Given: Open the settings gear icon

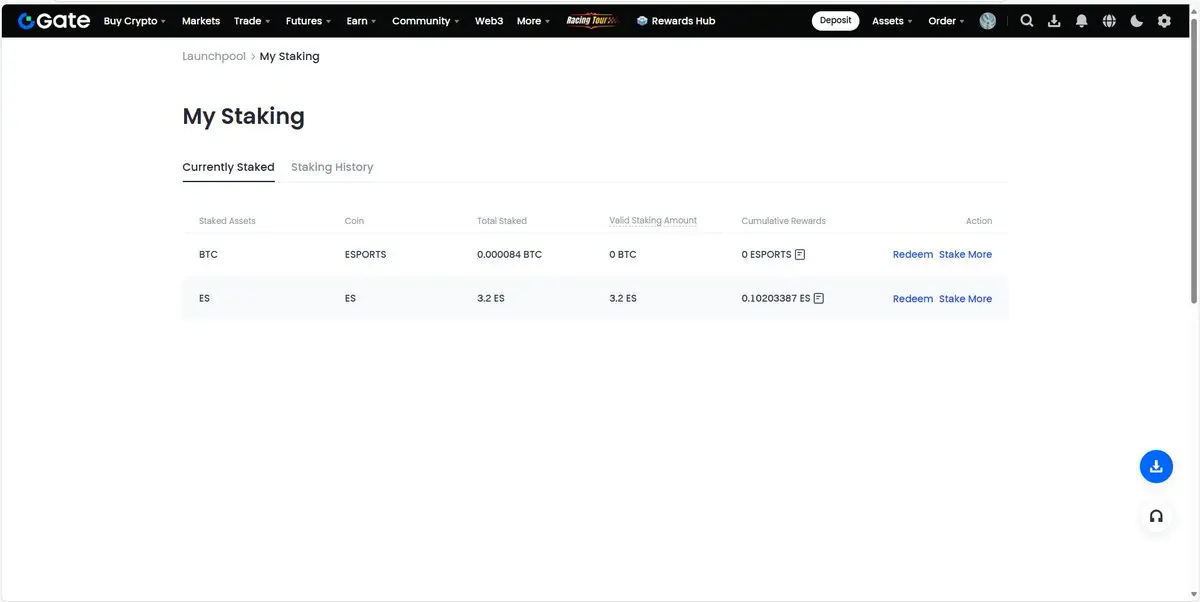Looking at the screenshot, I should (1164, 20).
